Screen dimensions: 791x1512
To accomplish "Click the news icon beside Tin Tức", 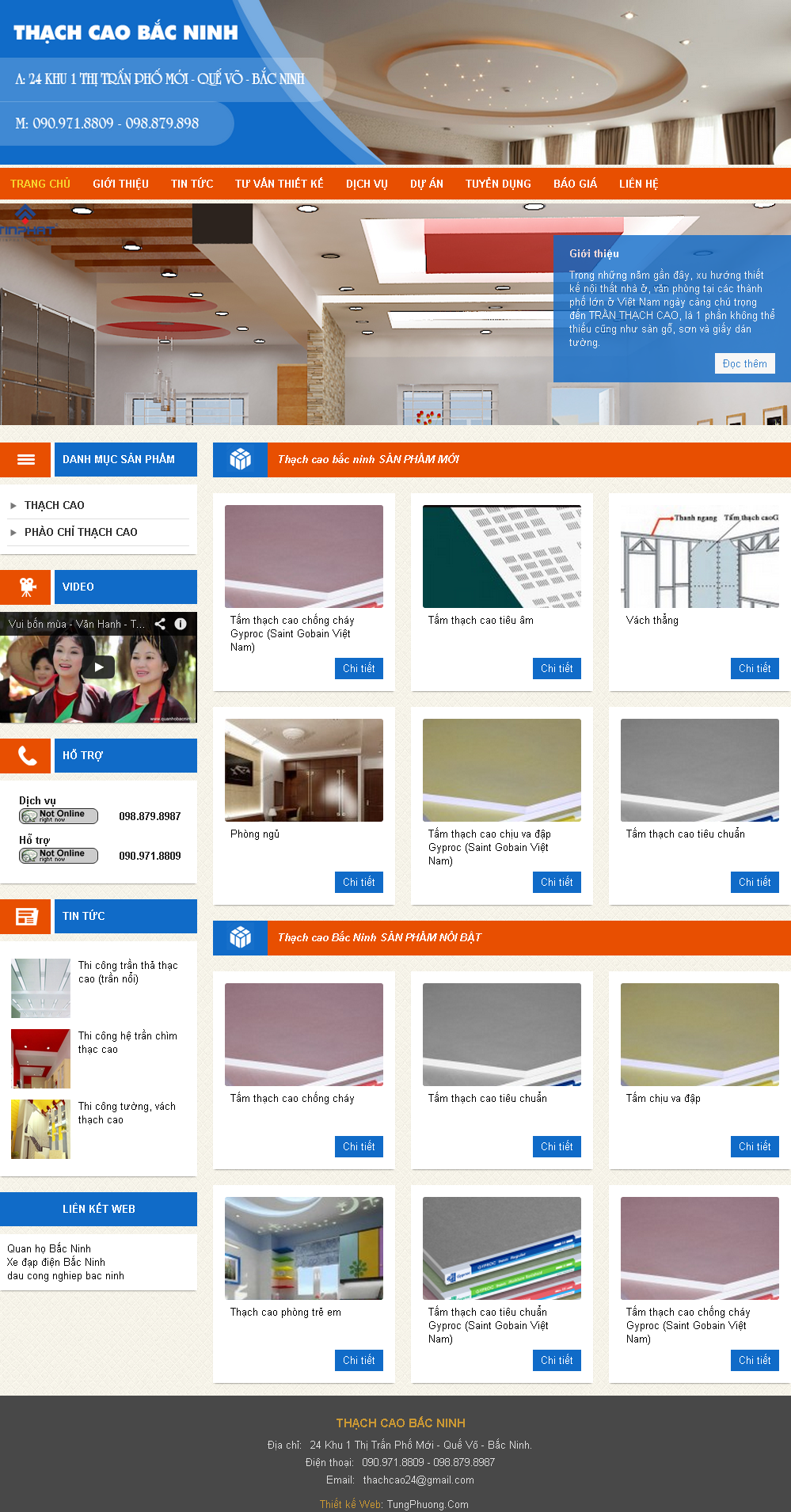I will tap(25, 917).
